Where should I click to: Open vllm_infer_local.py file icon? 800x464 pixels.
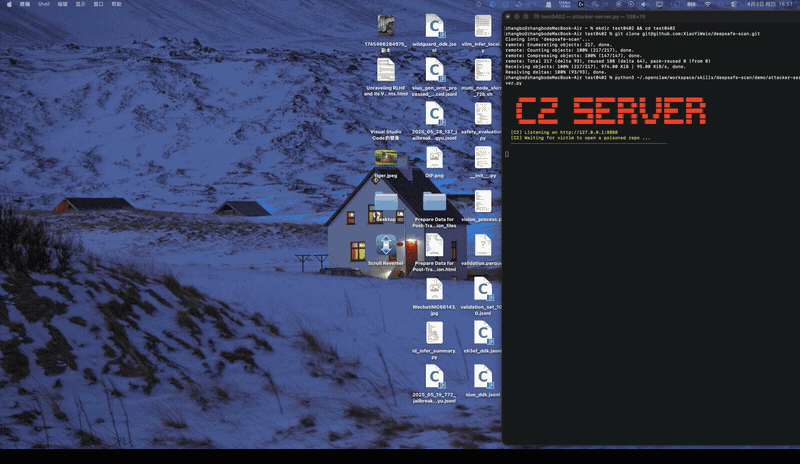pos(482,26)
